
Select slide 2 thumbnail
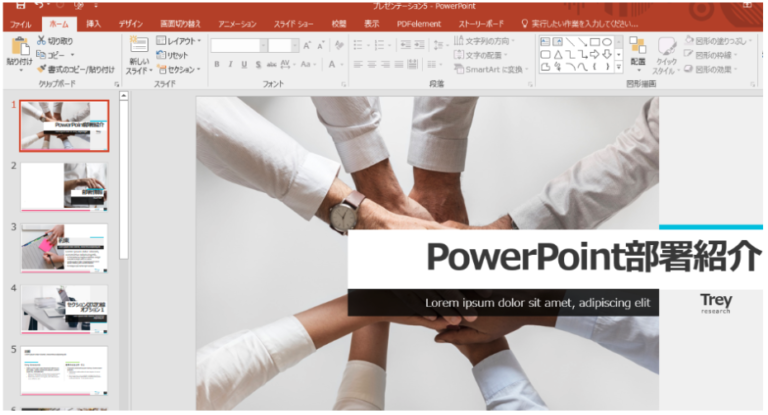(64, 187)
